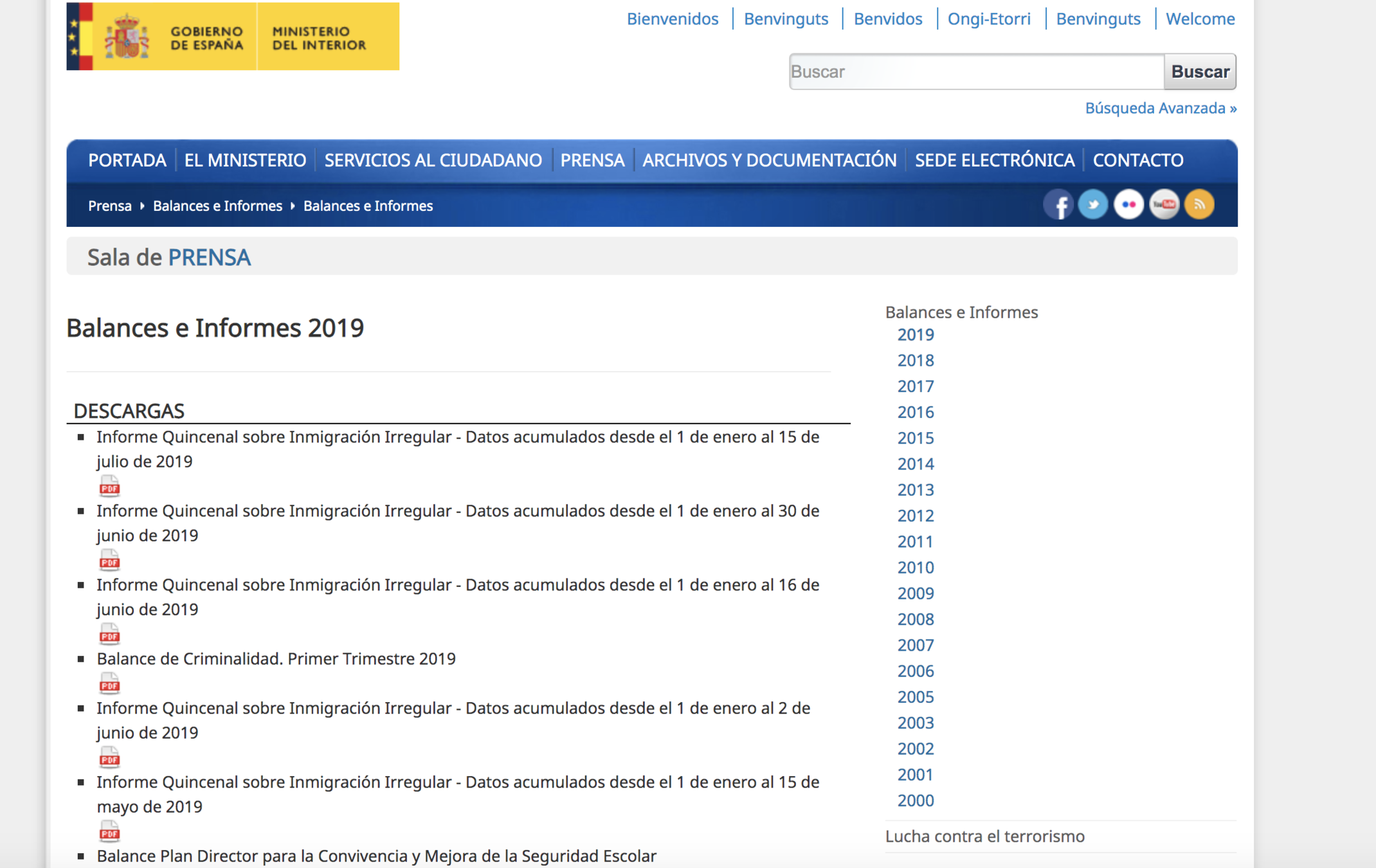Download PDF for 15 de julio report
This screenshot has width=1376, height=868.
click(x=109, y=487)
